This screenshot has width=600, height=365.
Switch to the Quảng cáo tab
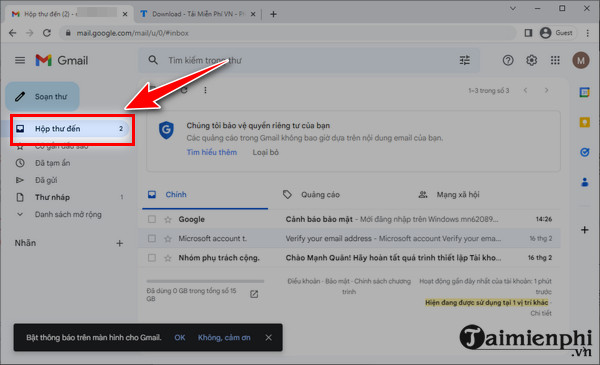pos(320,195)
